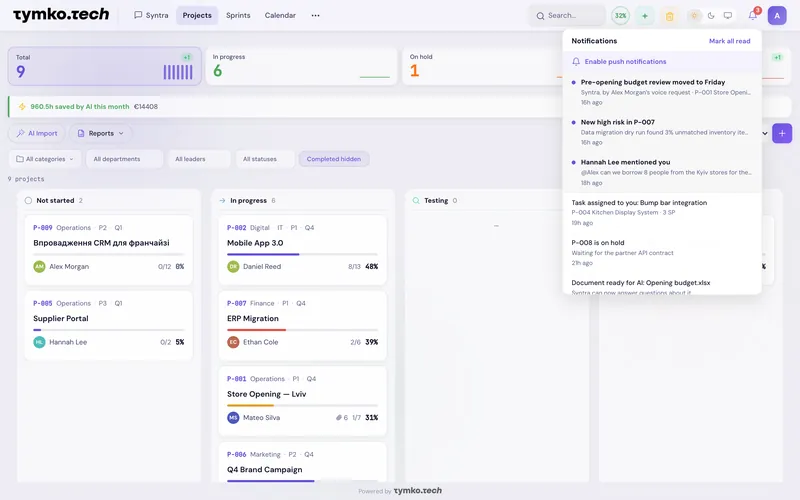Select the On hold 1 stat card
Image resolution: width=800 pixels, height=500 pixels.
[x=482, y=66]
